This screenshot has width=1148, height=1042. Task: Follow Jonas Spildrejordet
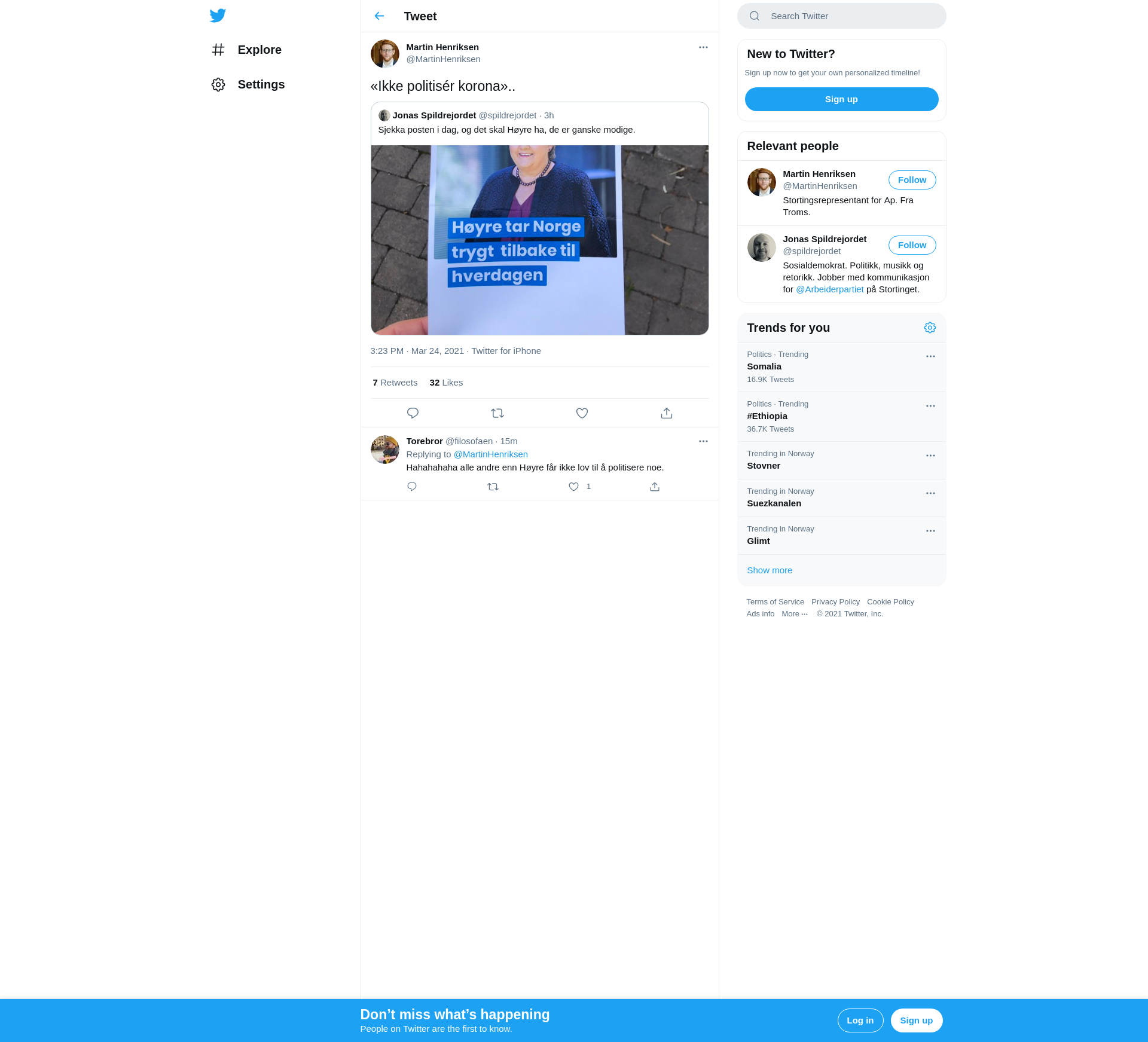(x=912, y=245)
